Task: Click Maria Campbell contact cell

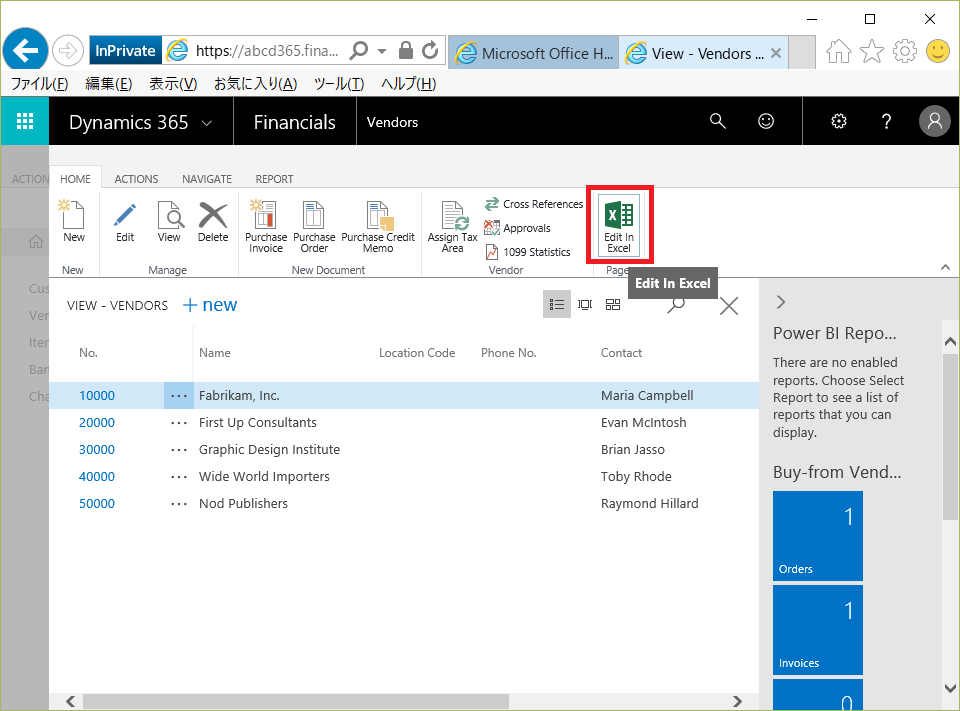Action: point(647,396)
